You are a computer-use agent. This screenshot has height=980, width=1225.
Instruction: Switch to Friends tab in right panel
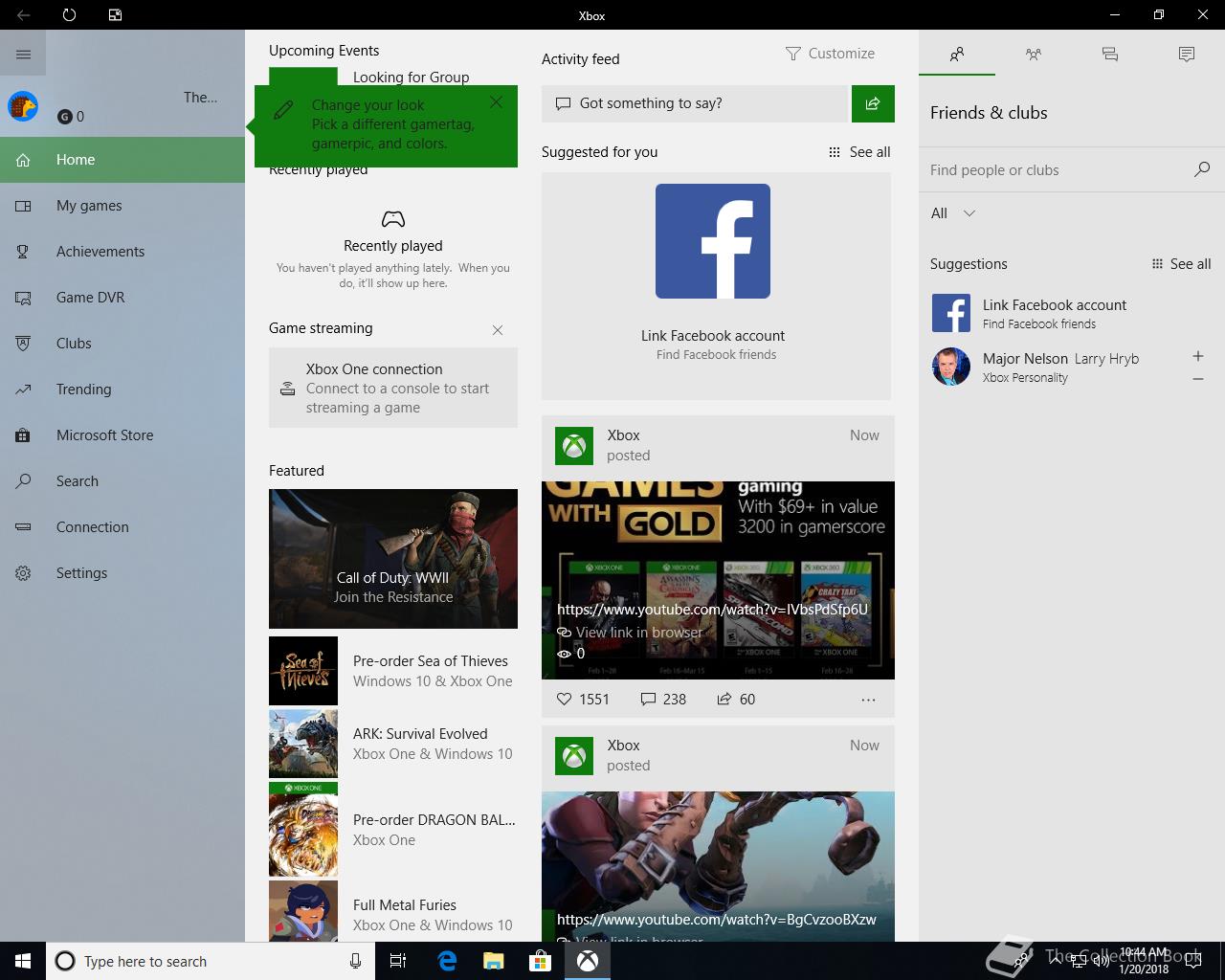[957, 55]
